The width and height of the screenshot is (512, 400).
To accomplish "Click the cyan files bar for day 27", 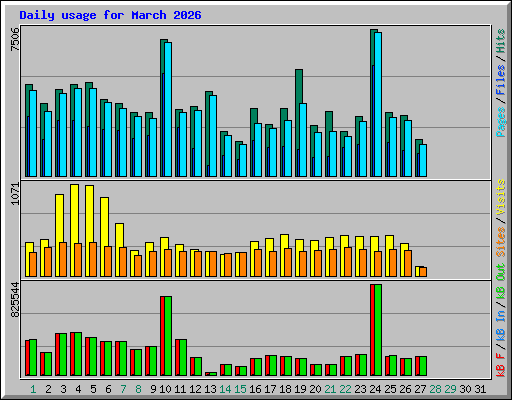I will point(423,160).
